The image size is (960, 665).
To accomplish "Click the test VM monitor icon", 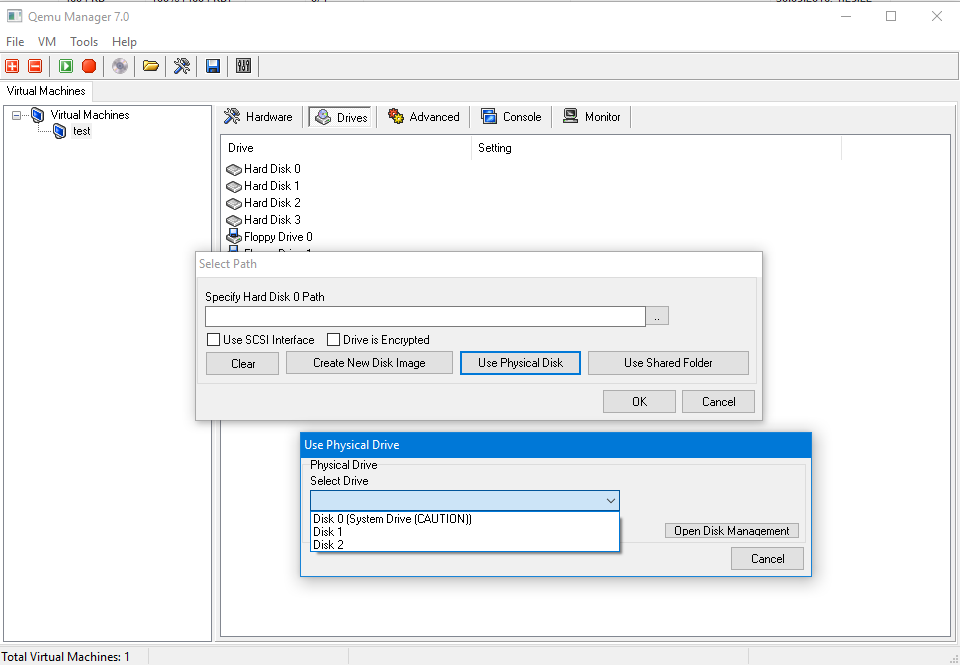I will (59, 131).
